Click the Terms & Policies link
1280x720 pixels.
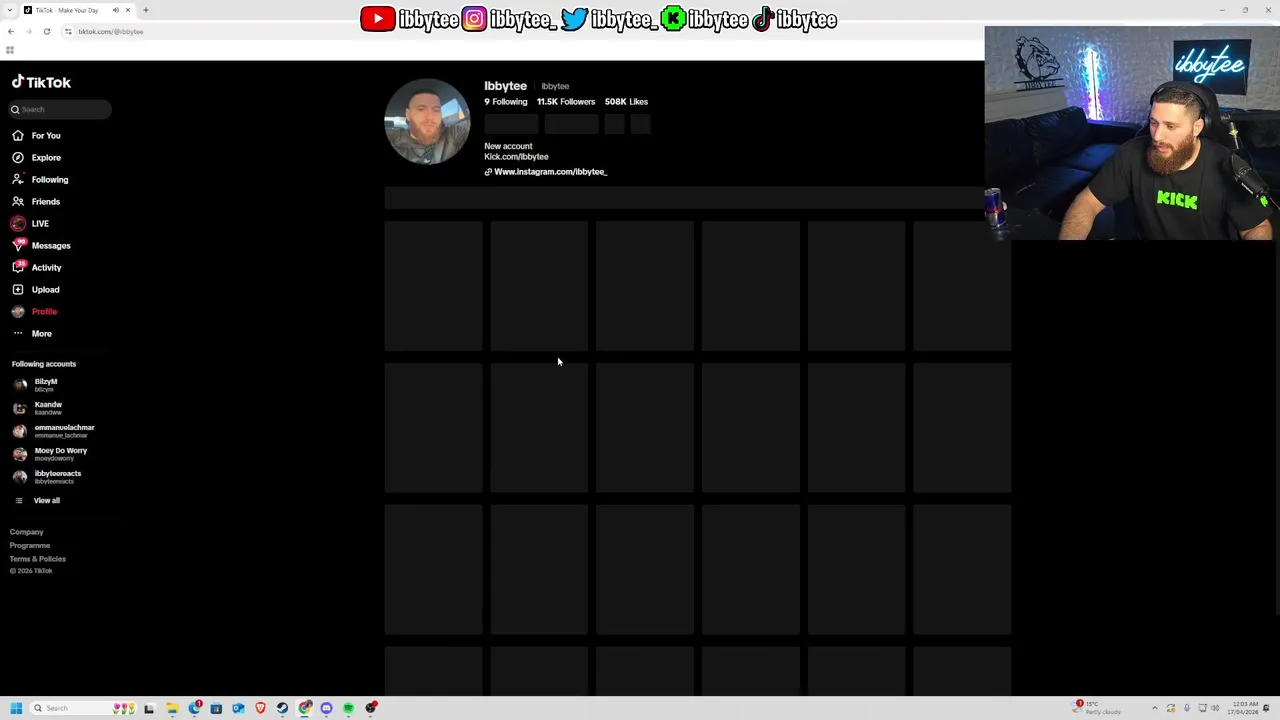click(38, 559)
